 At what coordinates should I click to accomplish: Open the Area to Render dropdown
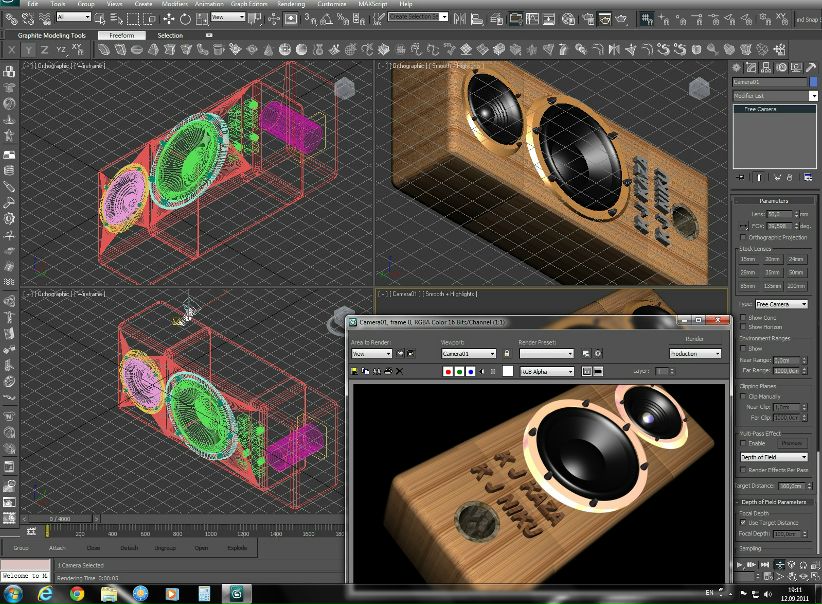click(370, 353)
